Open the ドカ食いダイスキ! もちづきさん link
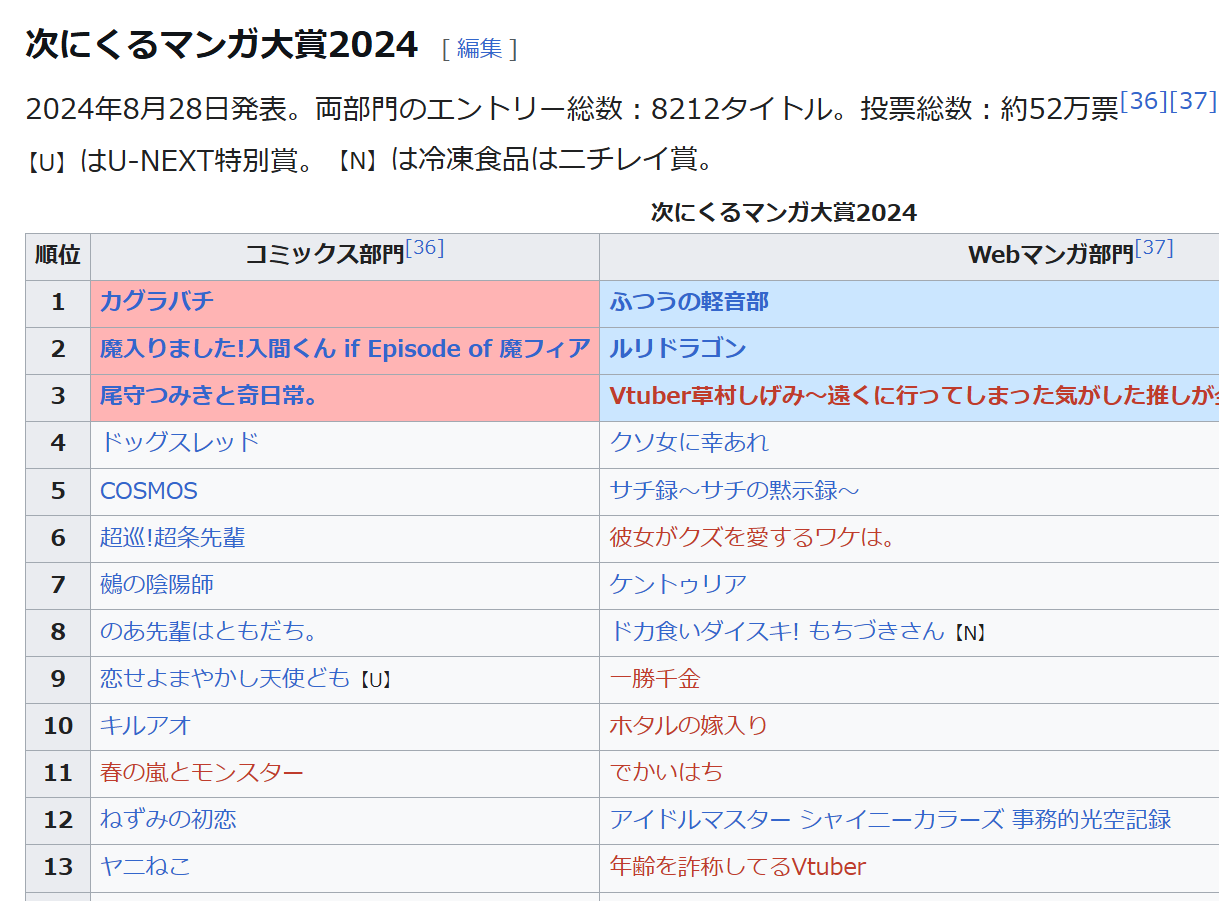 [777, 631]
